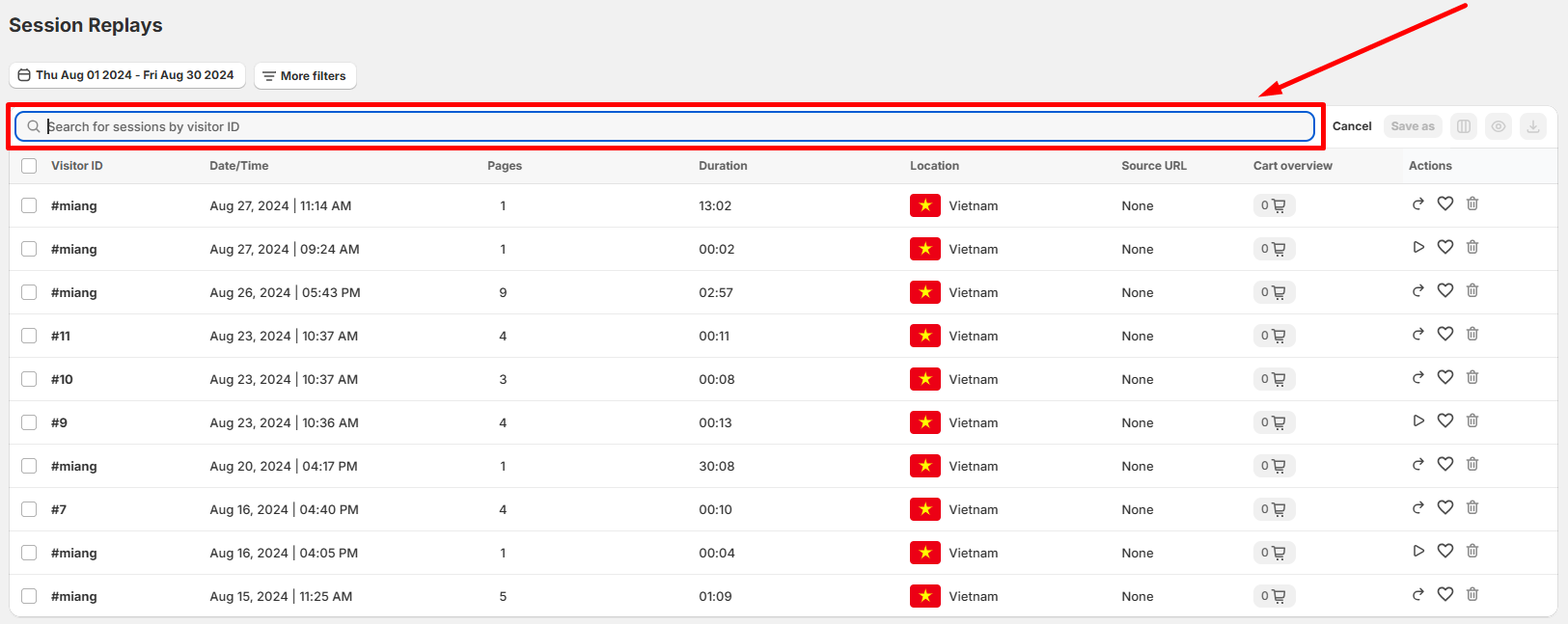Expand the More filters options
This screenshot has width=1568, height=624.
coord(305,76)
